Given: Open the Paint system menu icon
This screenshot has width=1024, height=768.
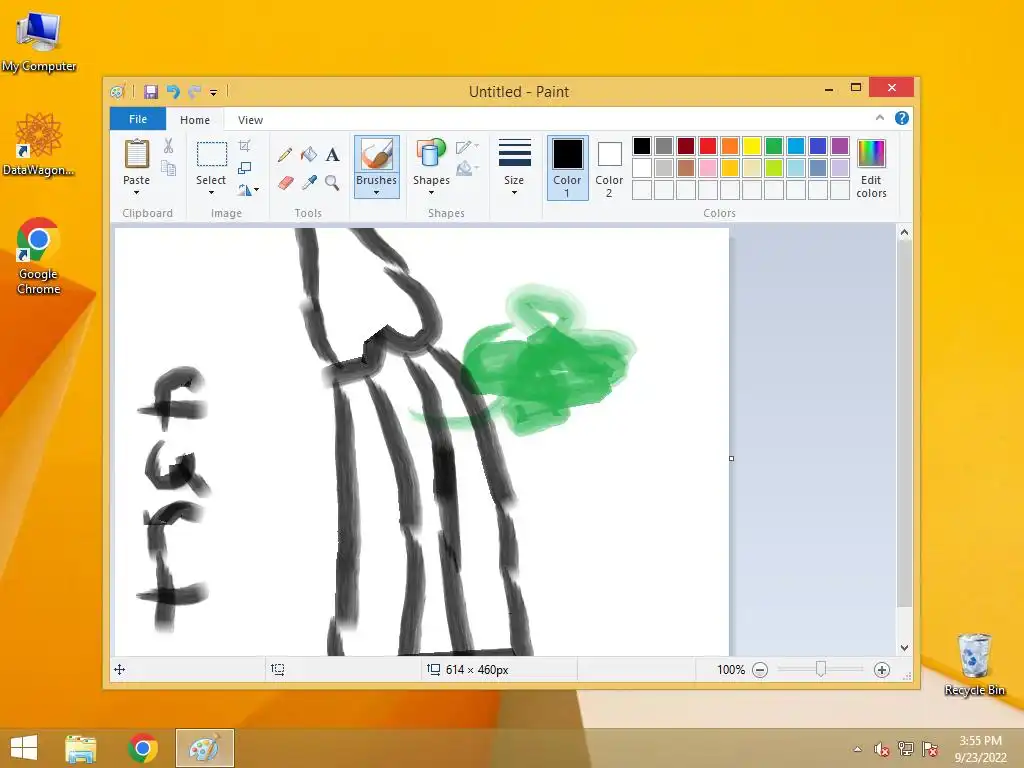Looking at the screenshot, I should pyautogui.click(x=118, y=91).
